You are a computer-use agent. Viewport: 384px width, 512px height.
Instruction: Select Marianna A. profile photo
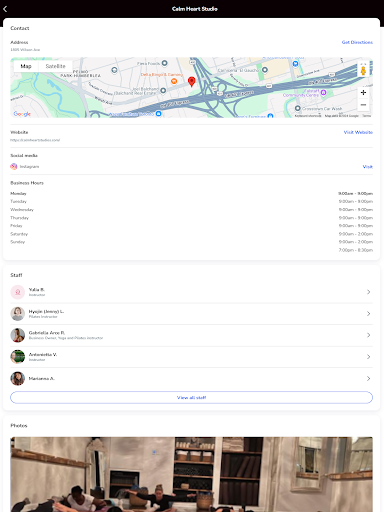pyautogui.click(x=18, y=378)
